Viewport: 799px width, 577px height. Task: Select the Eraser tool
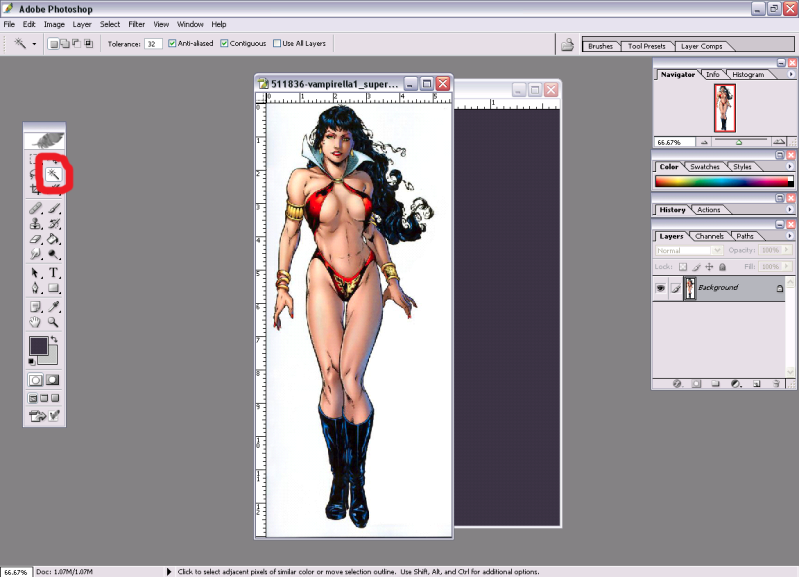[35, 239]
